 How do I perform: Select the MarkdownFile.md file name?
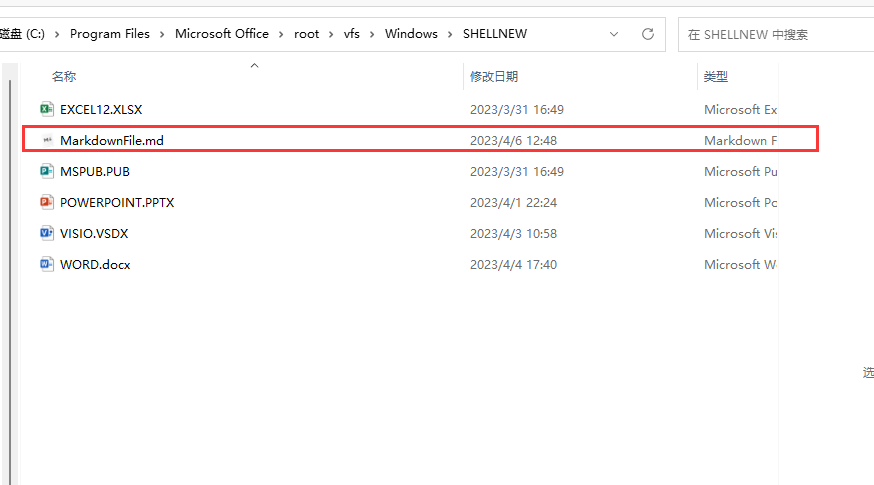click(x=112, y=140)
